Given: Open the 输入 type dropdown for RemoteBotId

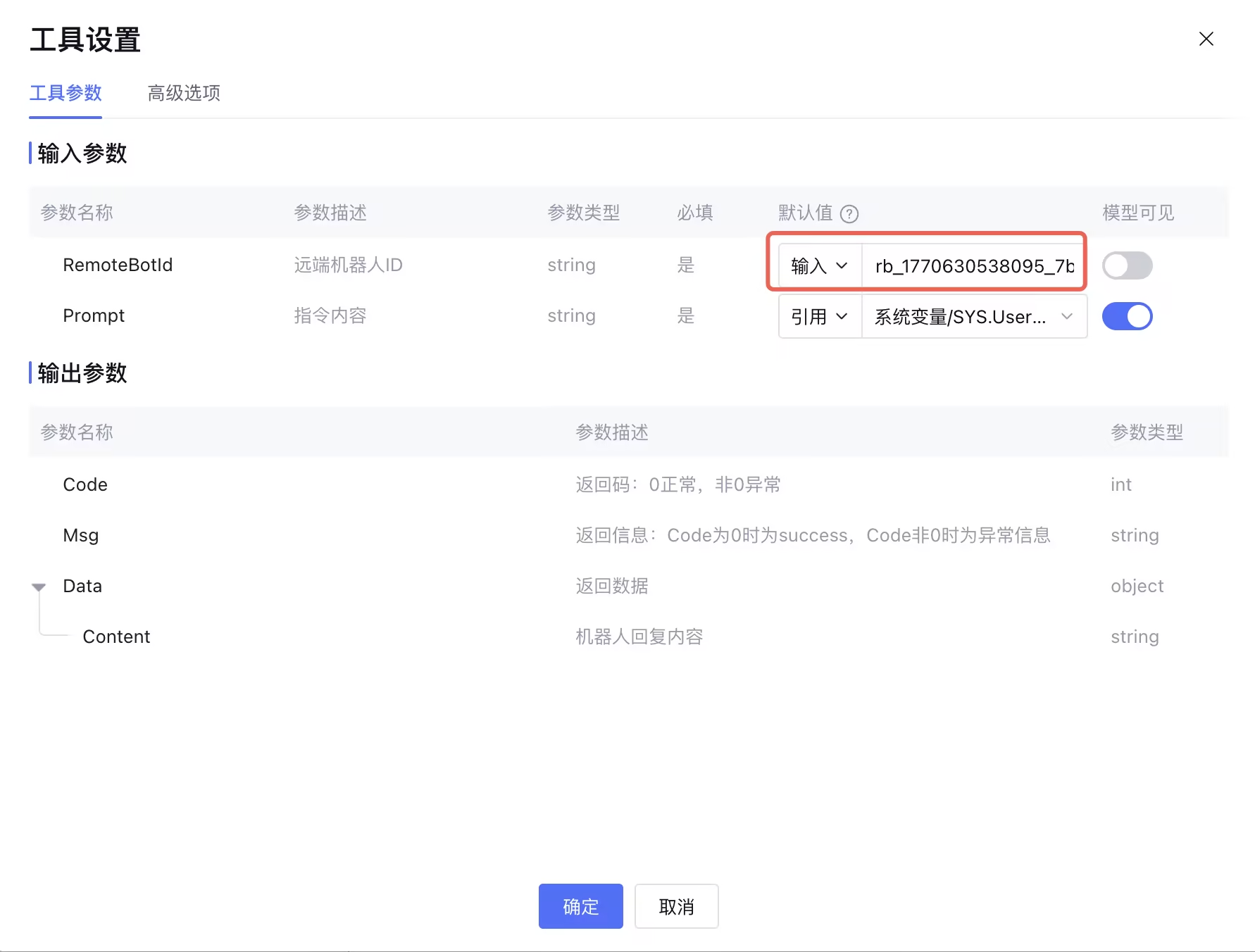Looking at the screenshot, I should pyautogui.click(x=820, y=265).
